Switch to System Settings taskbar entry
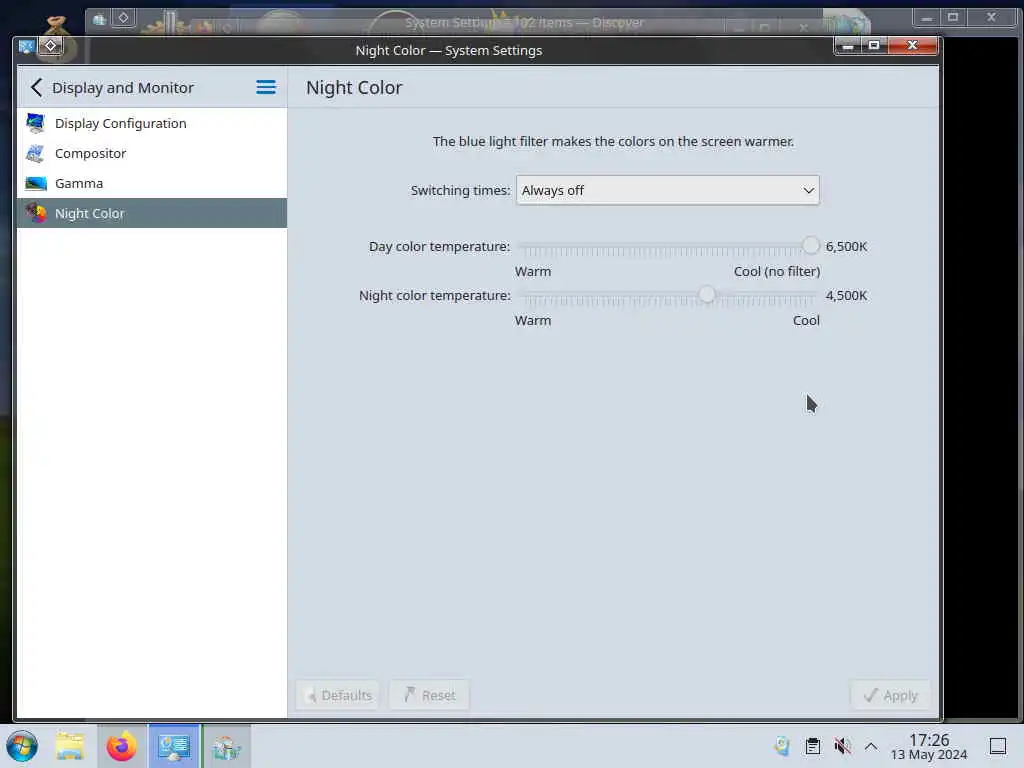The image size is (1024, 768). tap(174, 746)
